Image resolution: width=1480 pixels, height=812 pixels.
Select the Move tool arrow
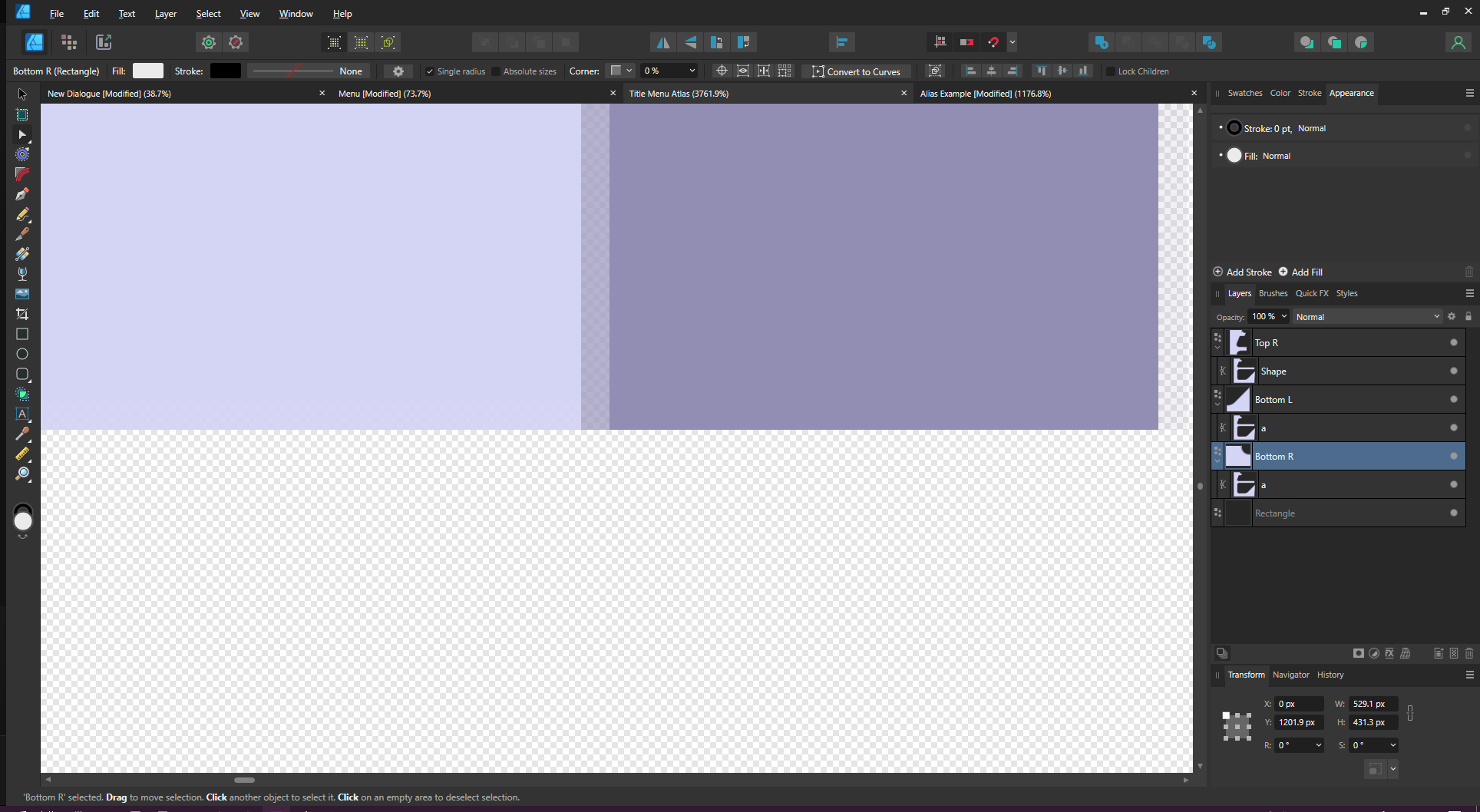coord(22,94)
